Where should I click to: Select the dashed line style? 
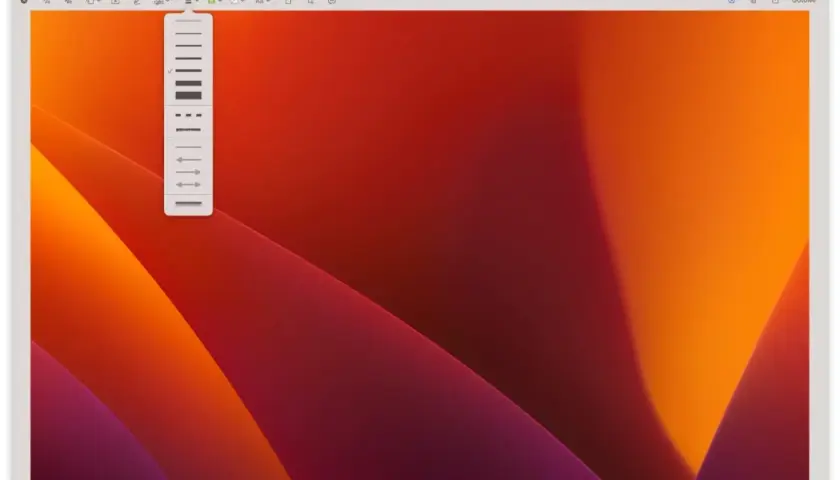(x=188, y=115)
